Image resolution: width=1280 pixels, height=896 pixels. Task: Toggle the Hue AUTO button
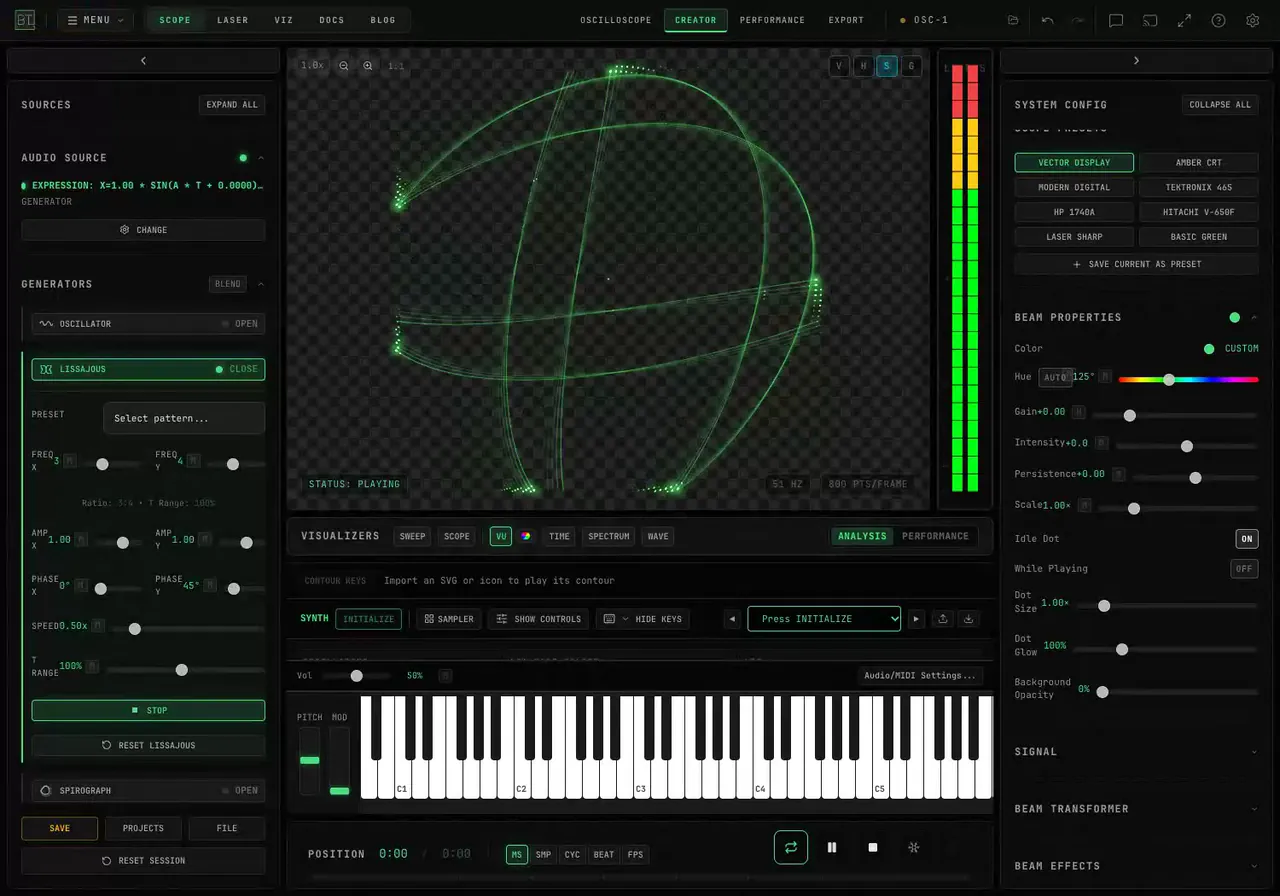[x=1055, y=378]
